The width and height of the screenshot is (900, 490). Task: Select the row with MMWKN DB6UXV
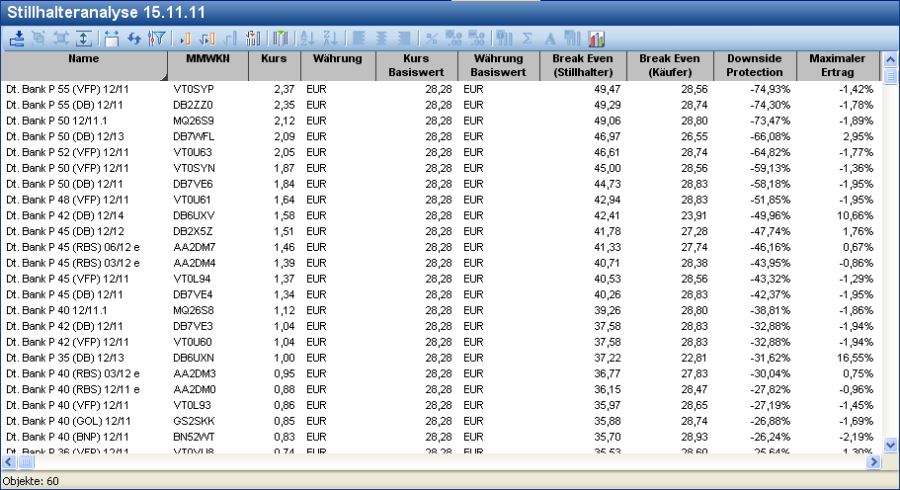(194, 215)
